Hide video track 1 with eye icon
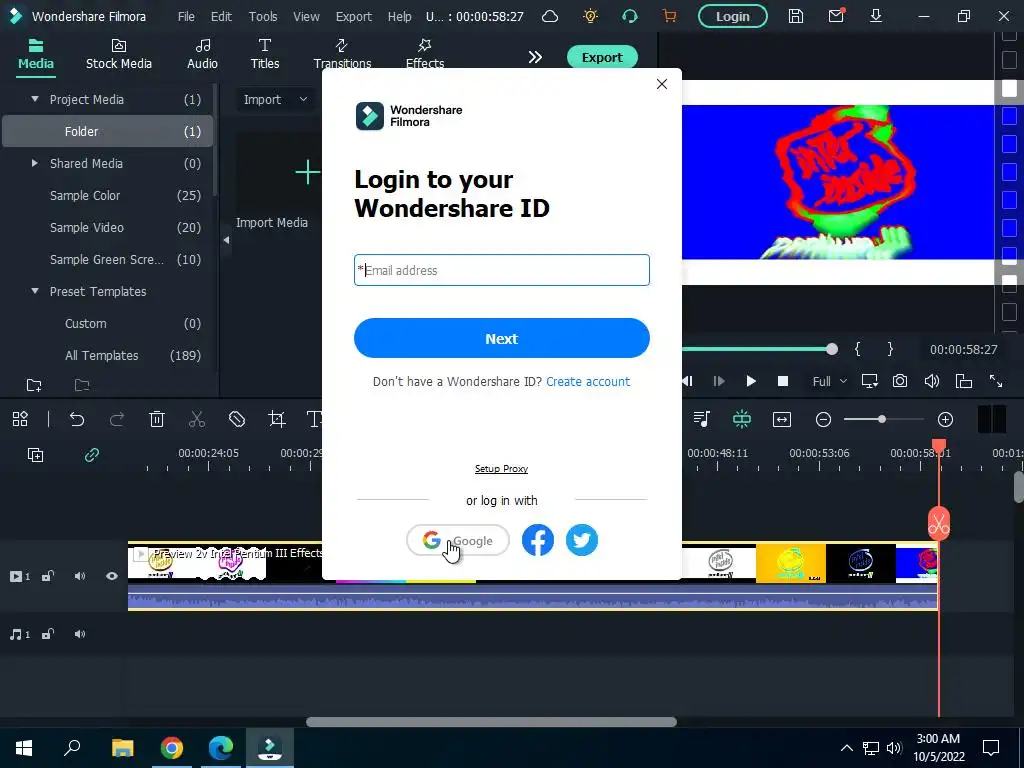 tap(112, 576)
